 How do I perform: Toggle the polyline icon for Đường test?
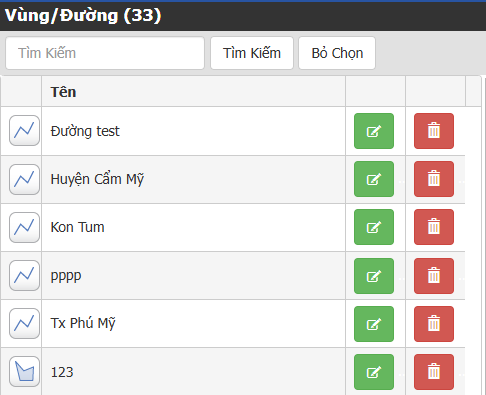point(24,131)
